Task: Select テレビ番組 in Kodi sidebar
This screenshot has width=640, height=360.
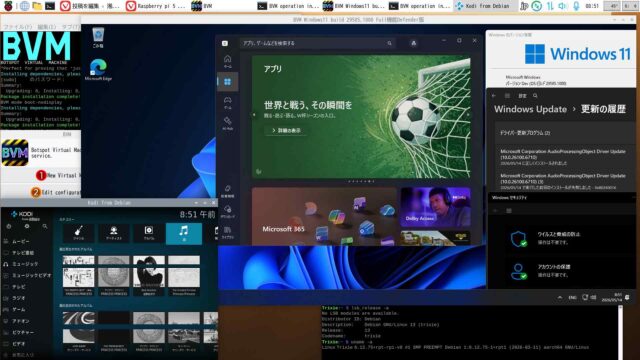Action: [23, 253]
